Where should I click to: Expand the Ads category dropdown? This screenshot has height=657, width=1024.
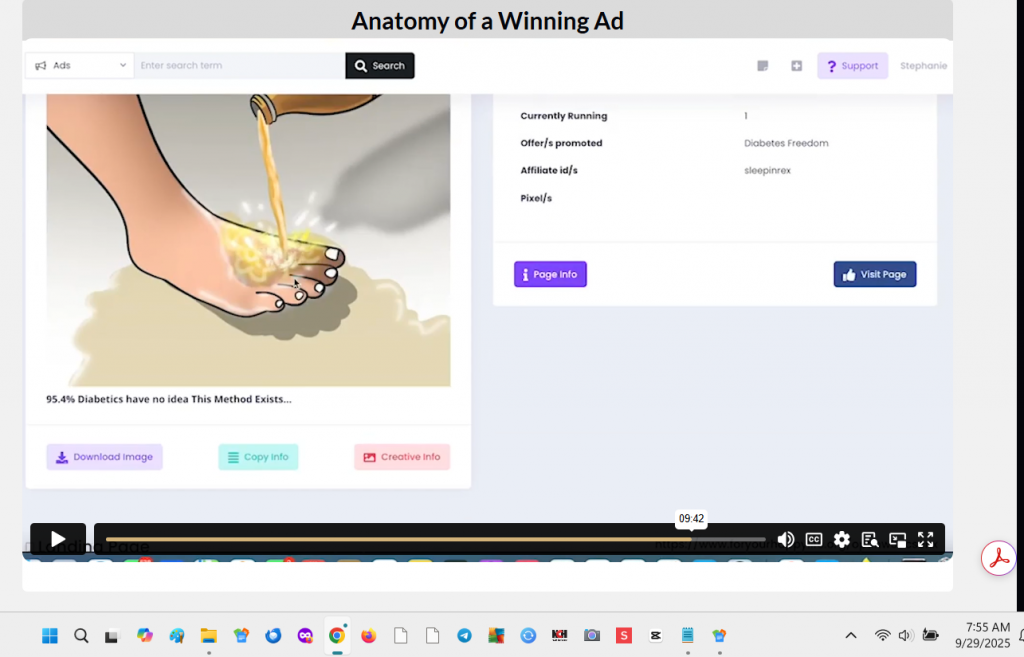(80, 66)
